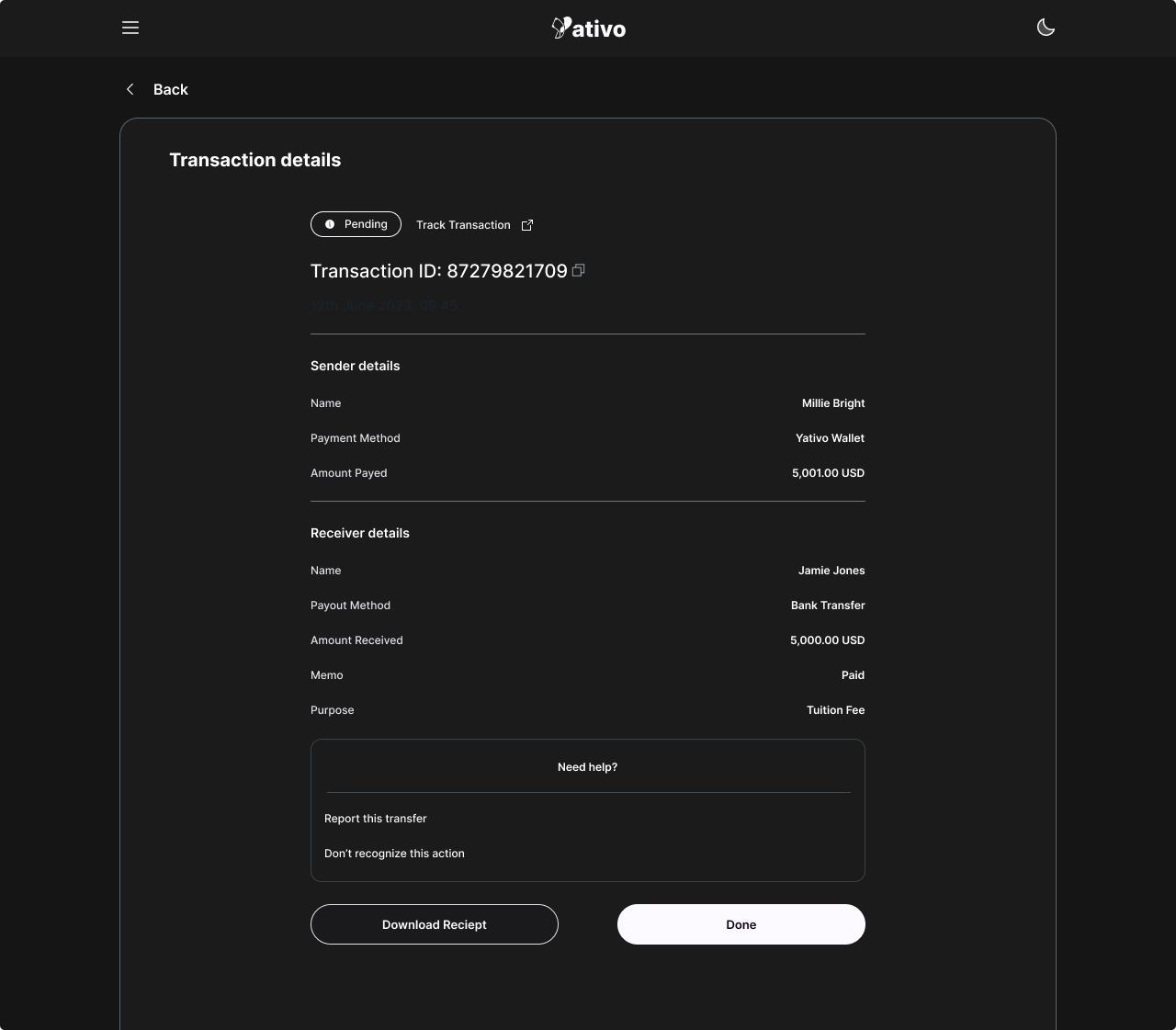Click sender name Millie Bright
This screenshot has width=1176, height=1030.
pyautogui.click(x=833, y=403)
